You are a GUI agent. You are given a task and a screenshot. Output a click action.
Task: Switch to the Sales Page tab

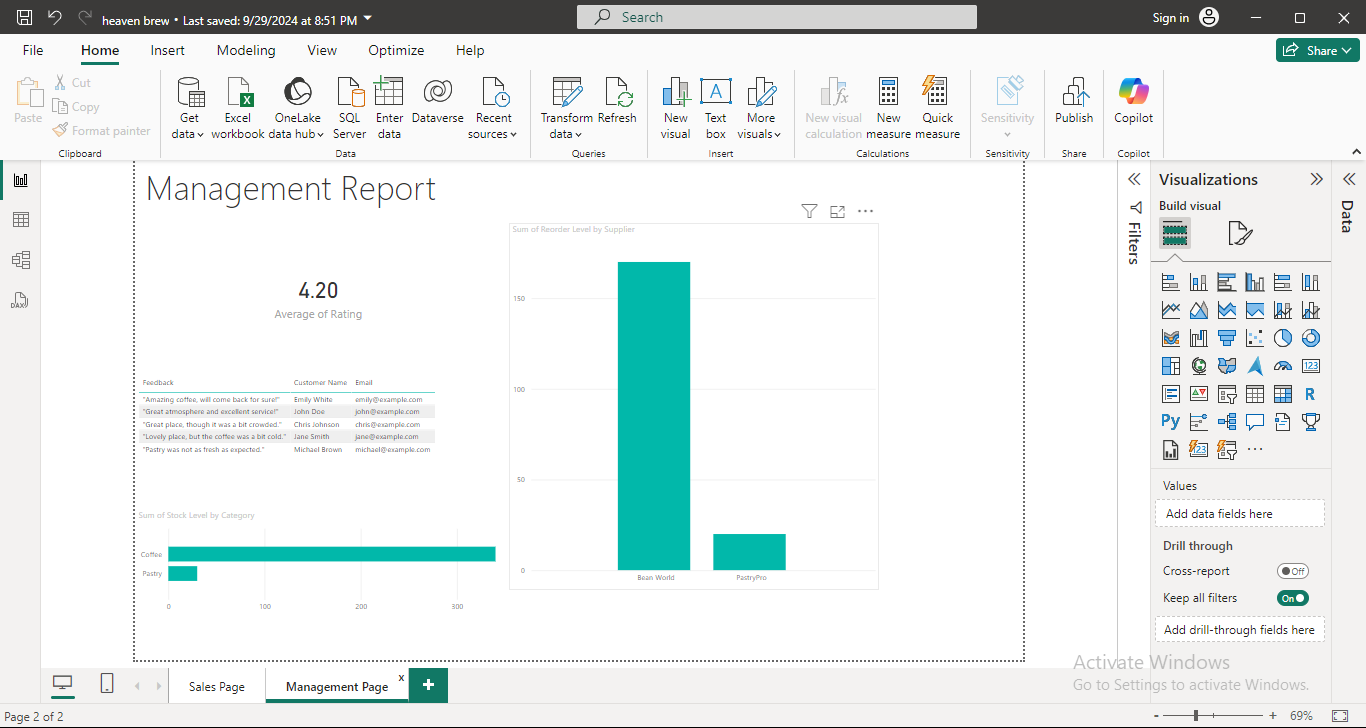click(217, 687)
